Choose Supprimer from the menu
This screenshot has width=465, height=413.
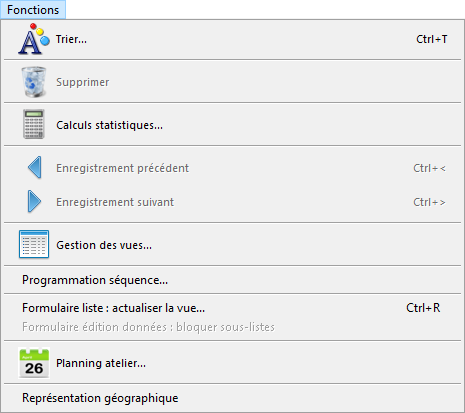[x=232, y=82]
